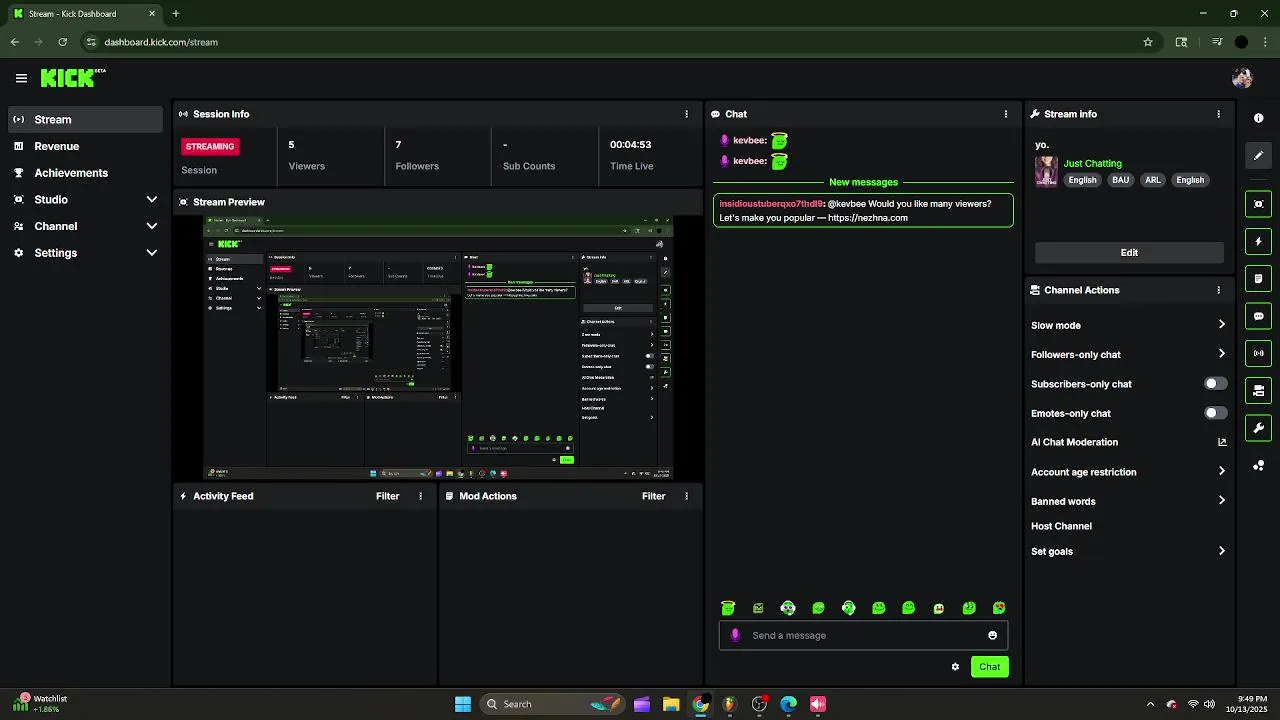Click the Kick logo
The height and width of the screenshot is (720, 1280).
73,78
